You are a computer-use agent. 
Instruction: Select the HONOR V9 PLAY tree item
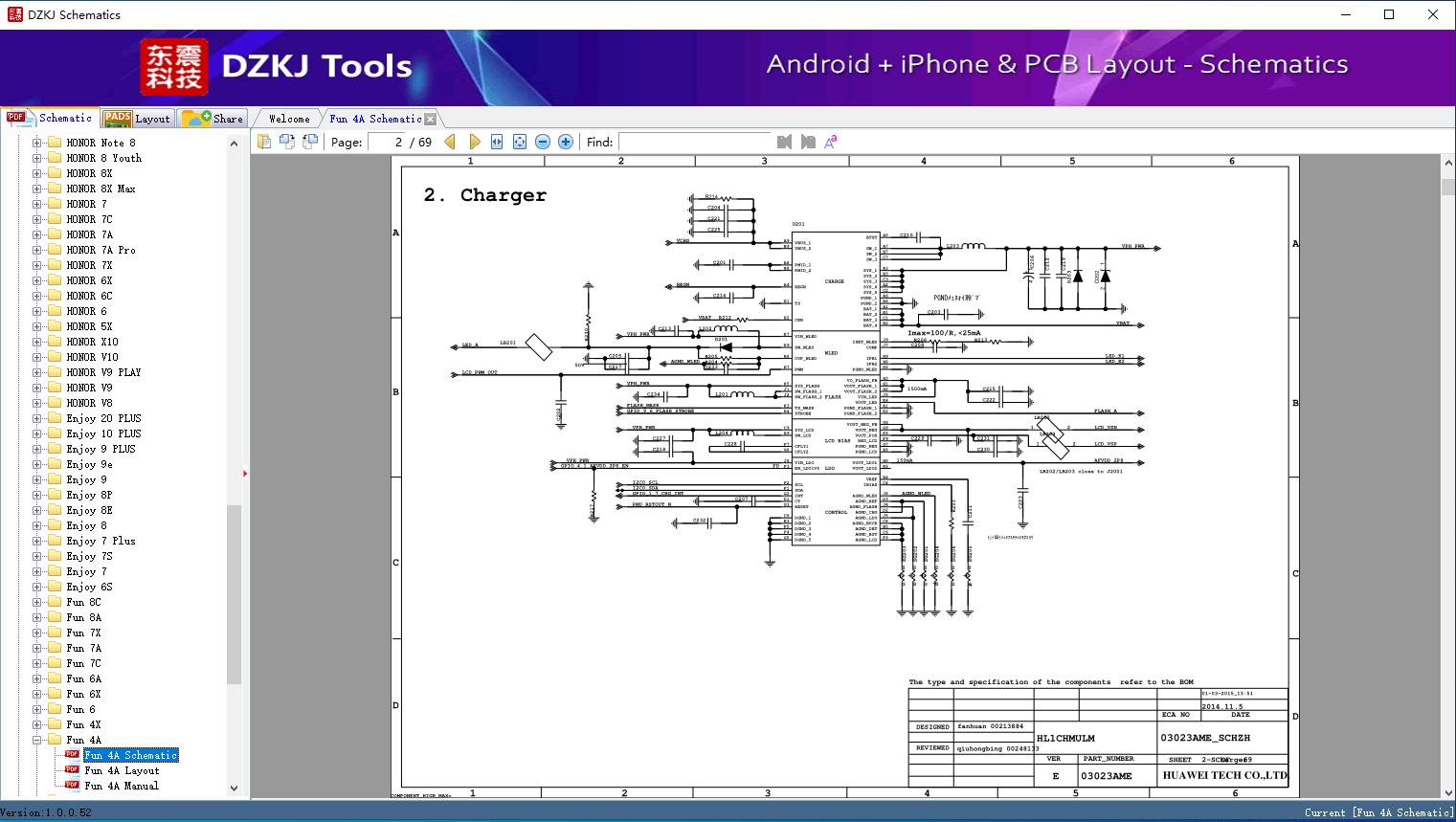coord(103,372)
